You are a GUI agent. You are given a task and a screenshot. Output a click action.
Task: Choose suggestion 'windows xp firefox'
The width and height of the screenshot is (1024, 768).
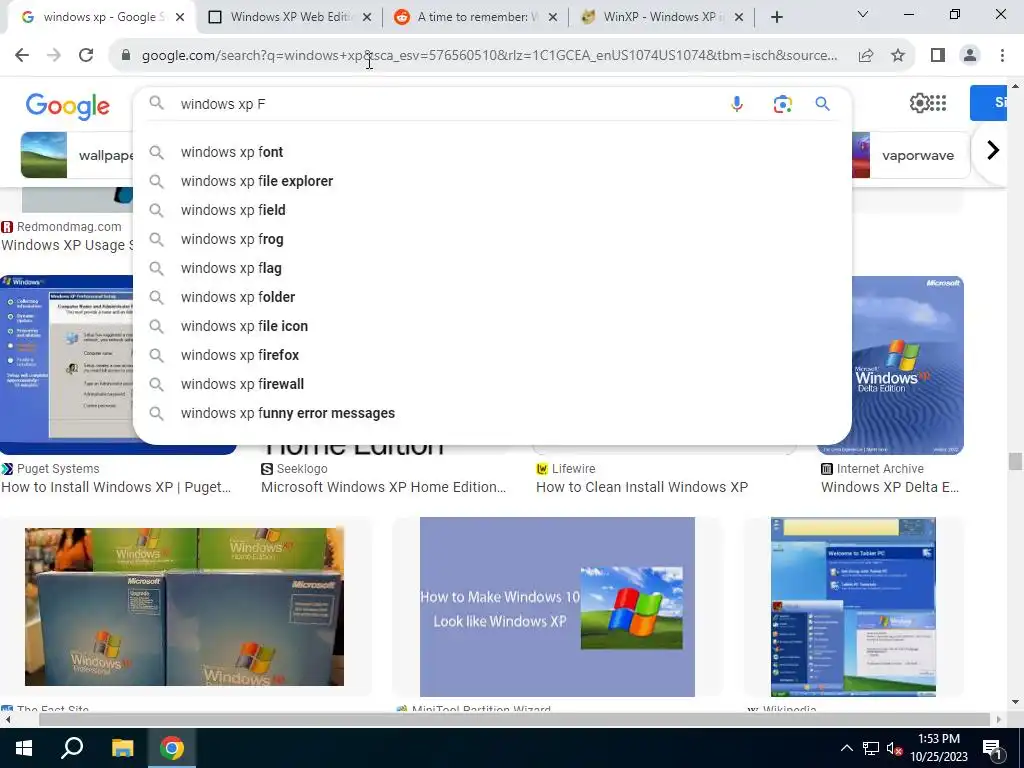(492, 355)
